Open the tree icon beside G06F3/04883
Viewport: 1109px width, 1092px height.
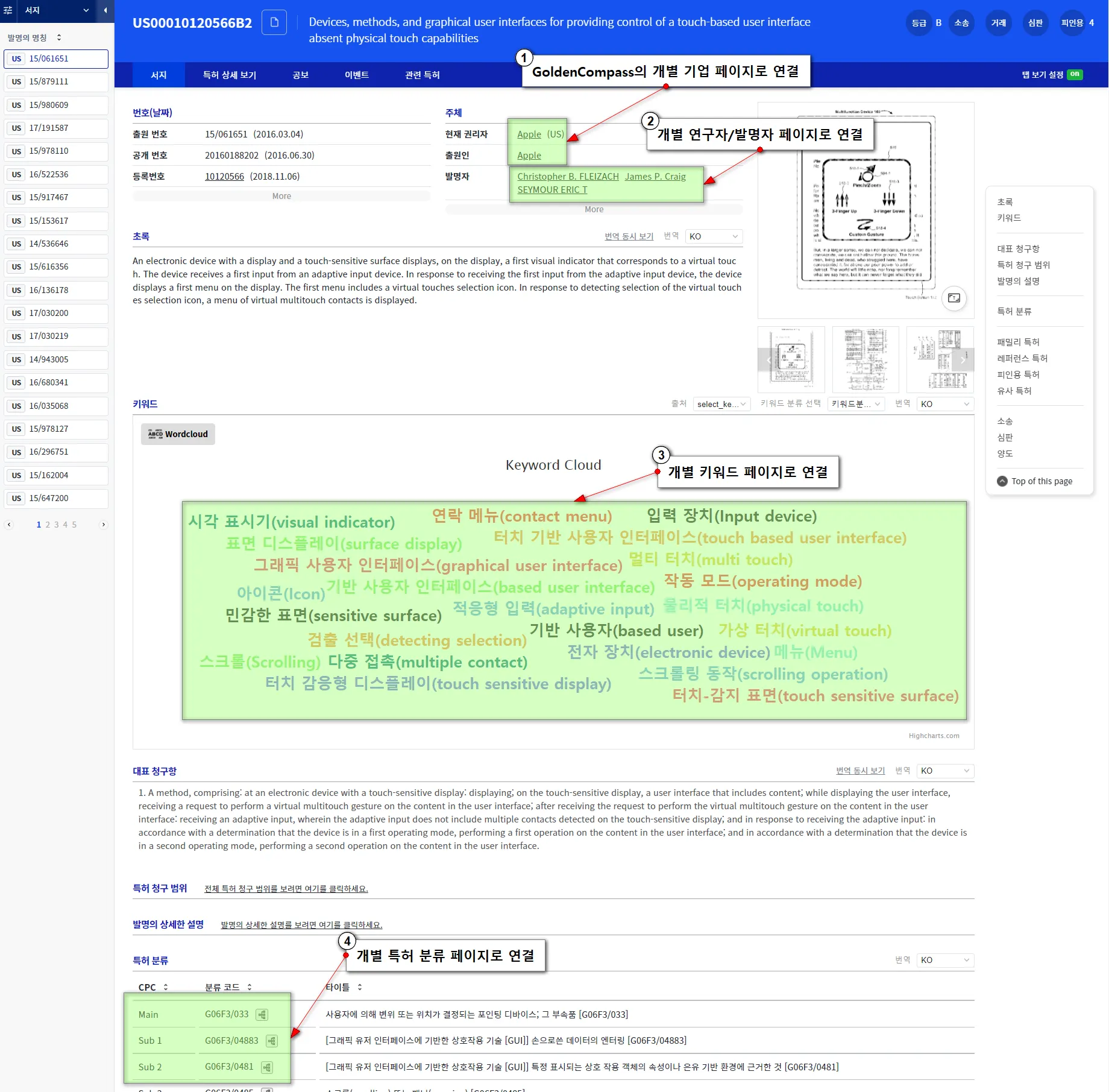click(272, 1041)
